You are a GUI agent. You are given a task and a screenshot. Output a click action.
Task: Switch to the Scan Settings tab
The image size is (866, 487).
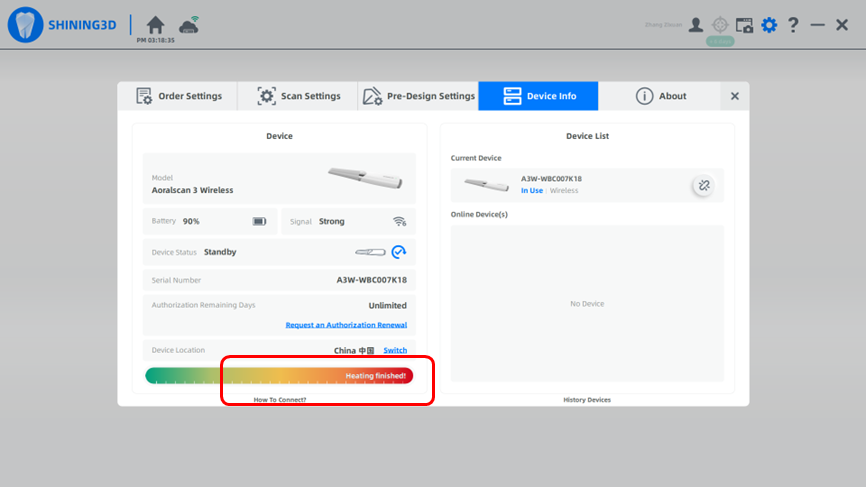click(298, 96)
